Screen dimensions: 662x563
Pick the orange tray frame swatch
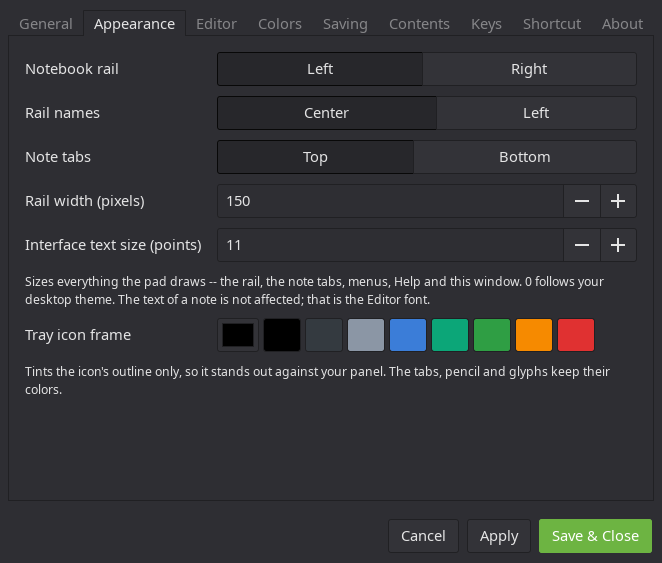pyautogui.click(x=534, y=335)
